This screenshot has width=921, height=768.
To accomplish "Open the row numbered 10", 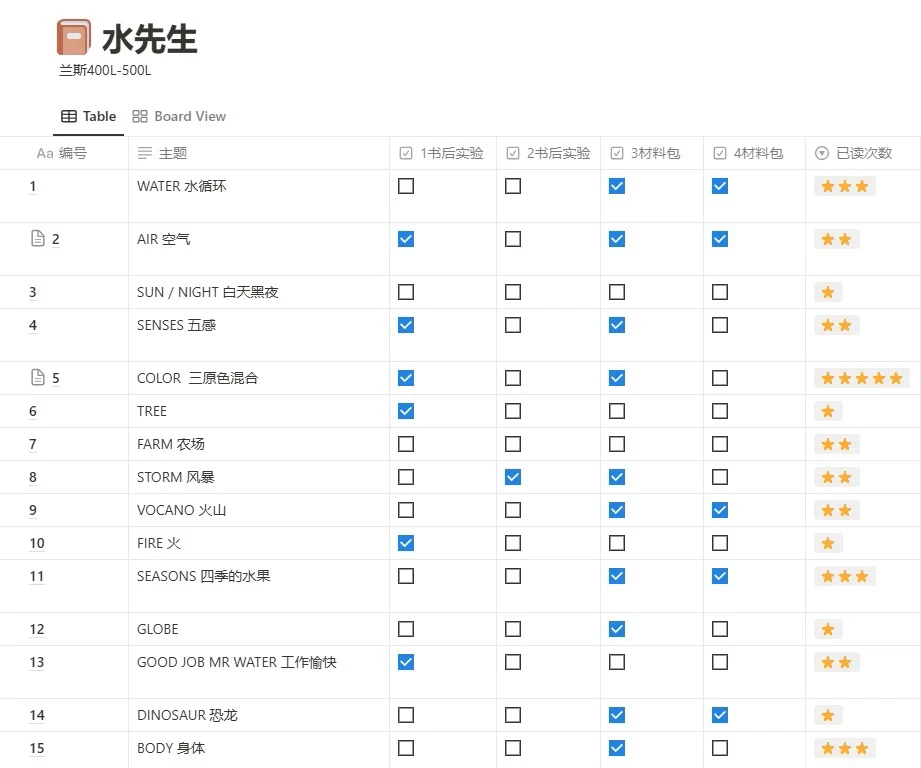I will (37, 543).
